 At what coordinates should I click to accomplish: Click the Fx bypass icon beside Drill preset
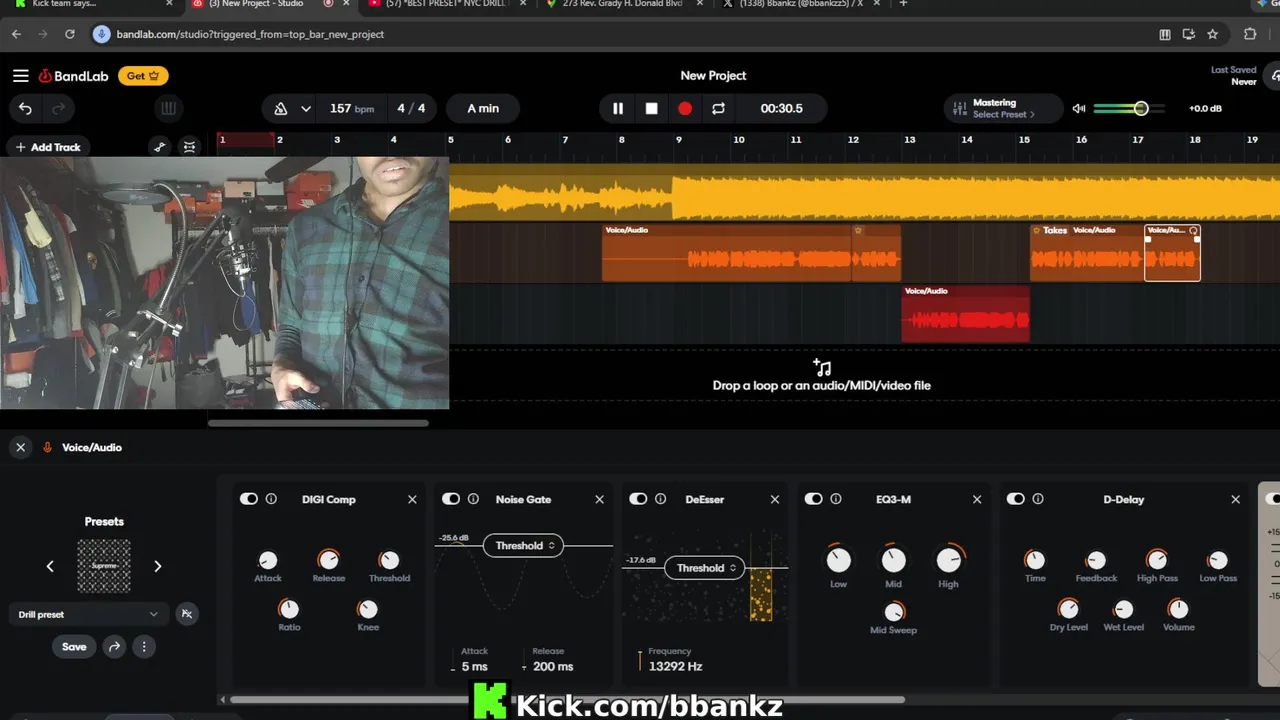click(x=186, y=614)
